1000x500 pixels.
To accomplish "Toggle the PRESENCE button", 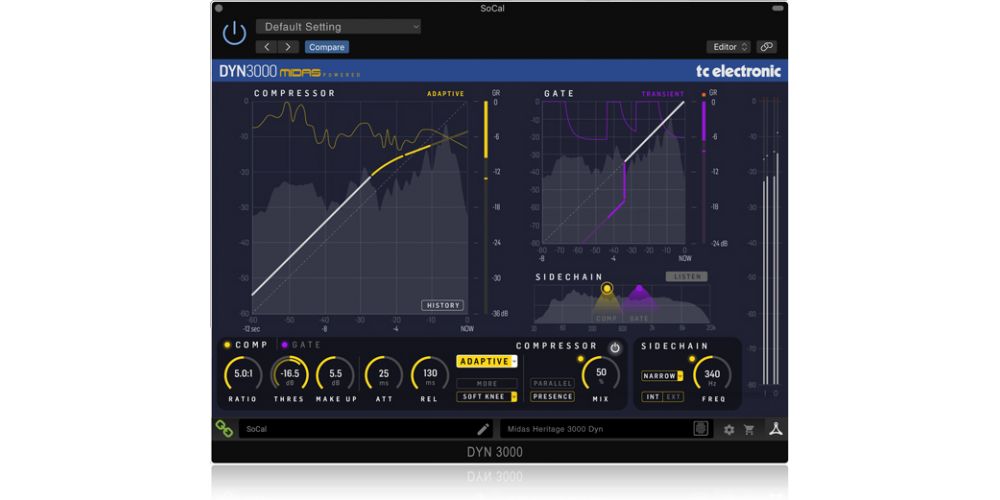I will pos(552,397).
